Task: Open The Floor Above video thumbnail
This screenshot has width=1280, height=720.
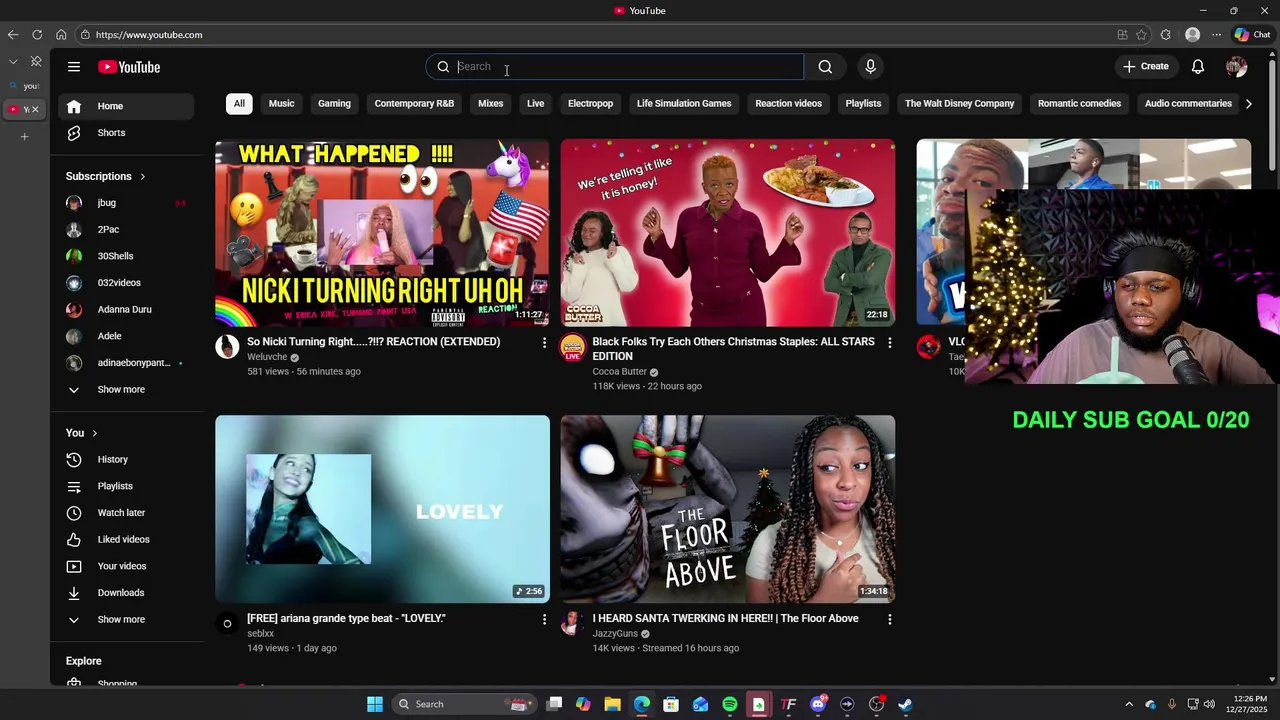Action: 728,509
